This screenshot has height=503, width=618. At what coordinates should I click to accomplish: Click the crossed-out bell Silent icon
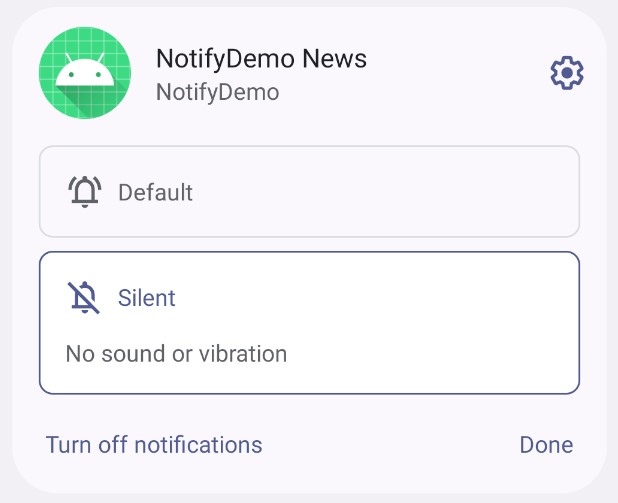click(84, 298)
